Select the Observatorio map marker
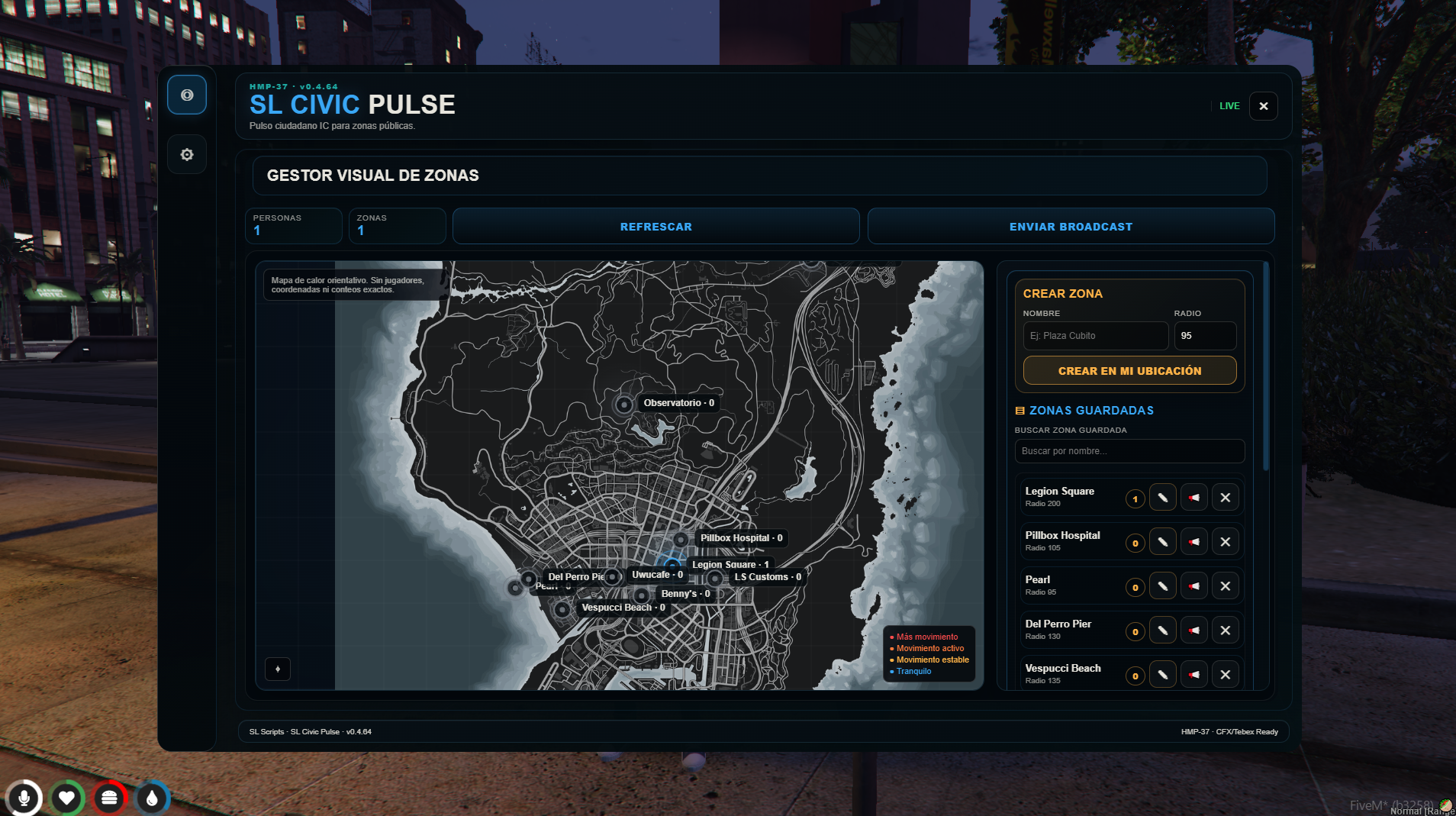Image resolution: width=1456 pixels, height=816 pixels. click(623, 405)
